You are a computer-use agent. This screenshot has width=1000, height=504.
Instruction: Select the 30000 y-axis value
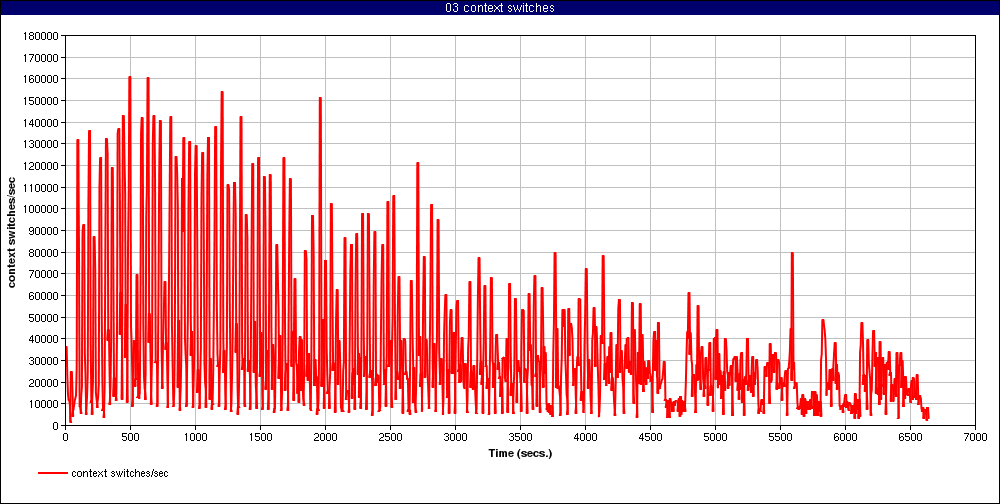pos(43,360)
